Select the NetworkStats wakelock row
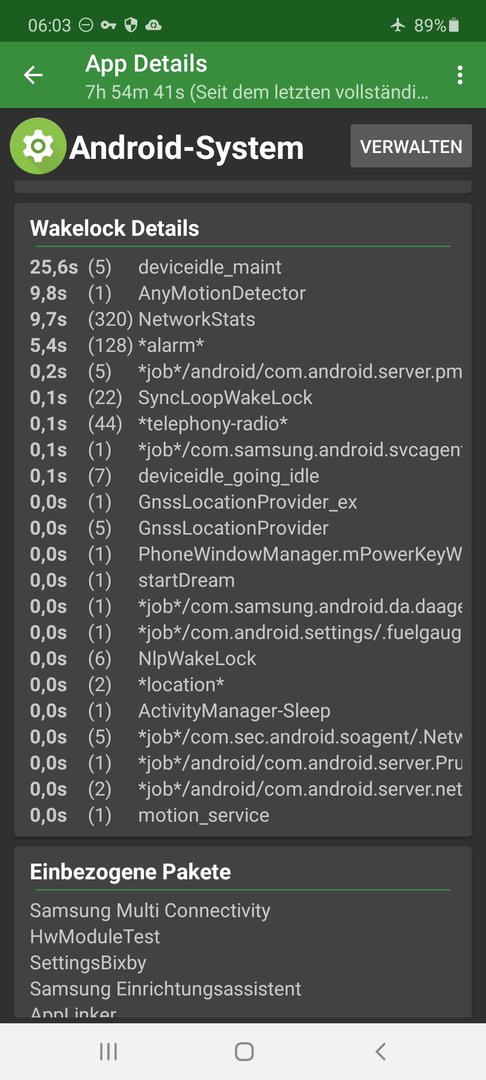The image size is (486, 1080). pos(244,320)
